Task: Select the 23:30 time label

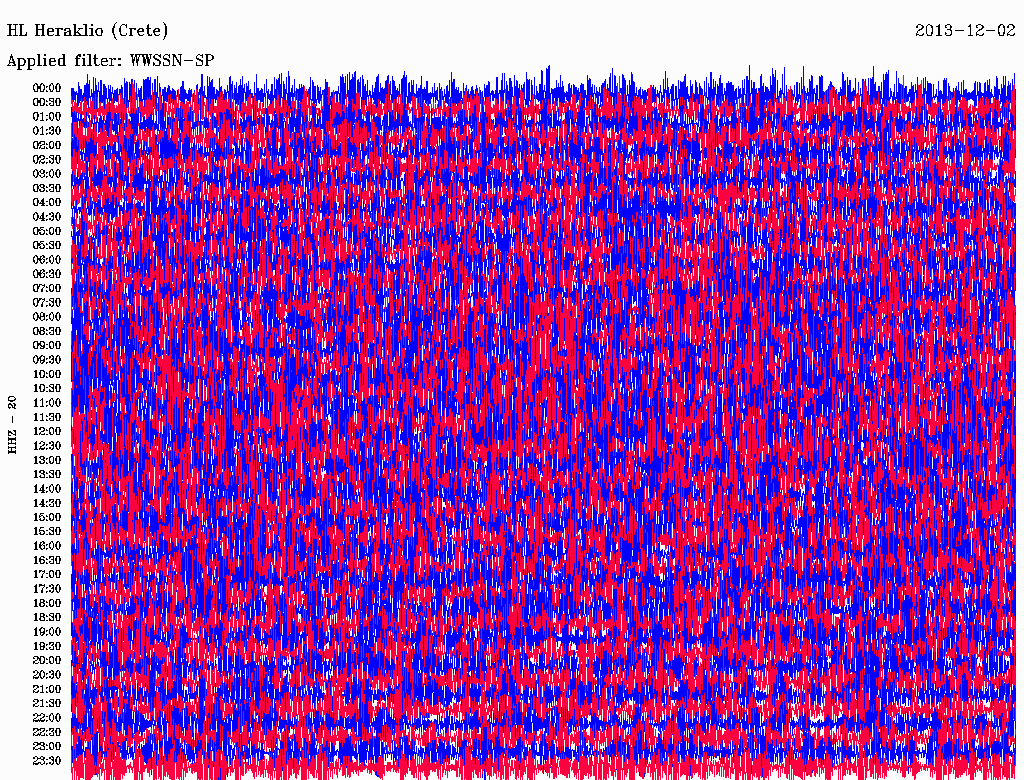Action: tap(47, 761)
